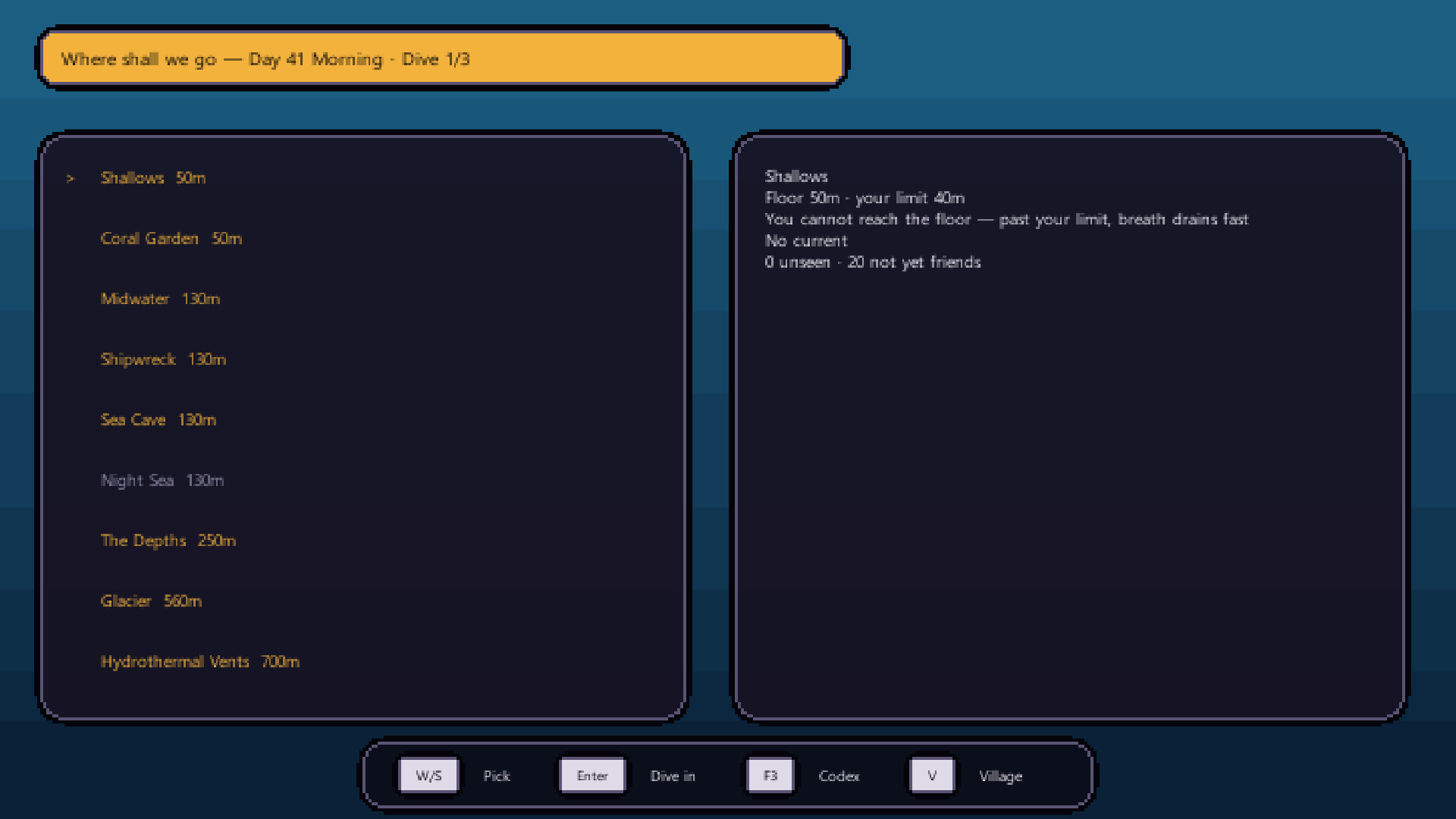Click the 'Dive in' label
1456x819 pixels.
673,776
